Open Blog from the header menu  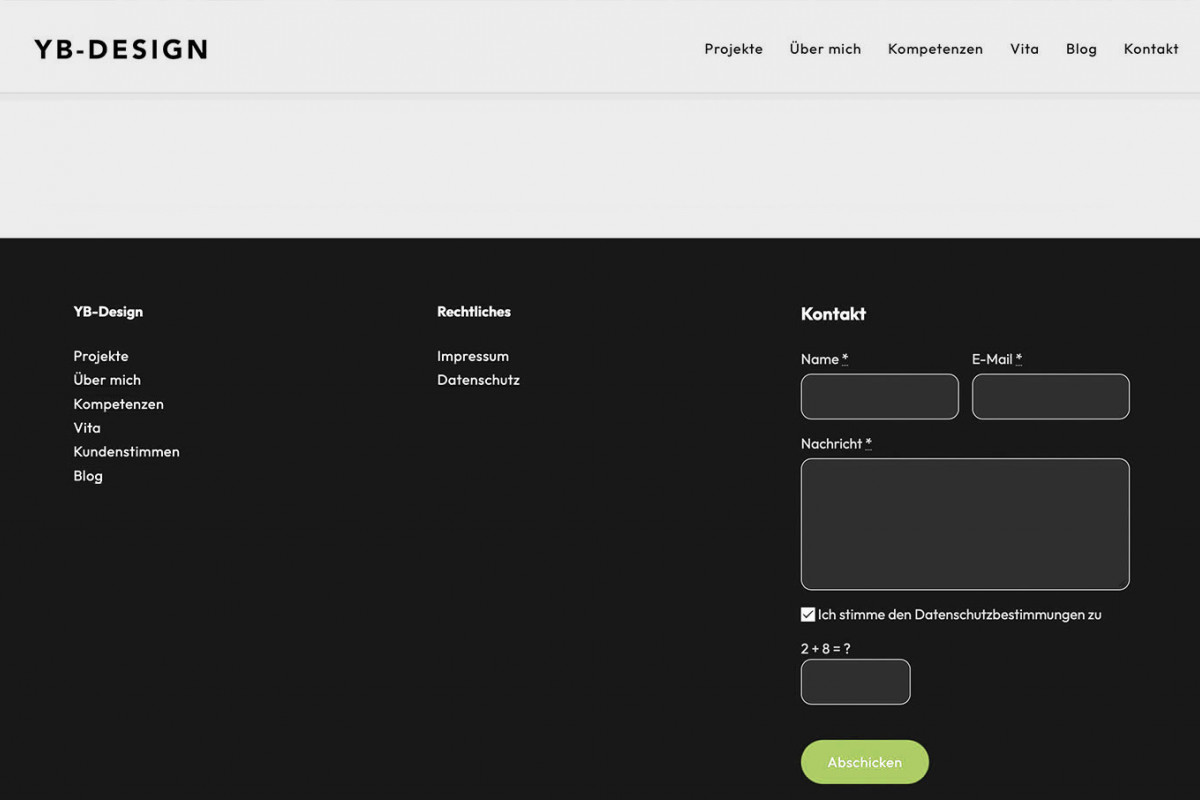[1081, 49]
